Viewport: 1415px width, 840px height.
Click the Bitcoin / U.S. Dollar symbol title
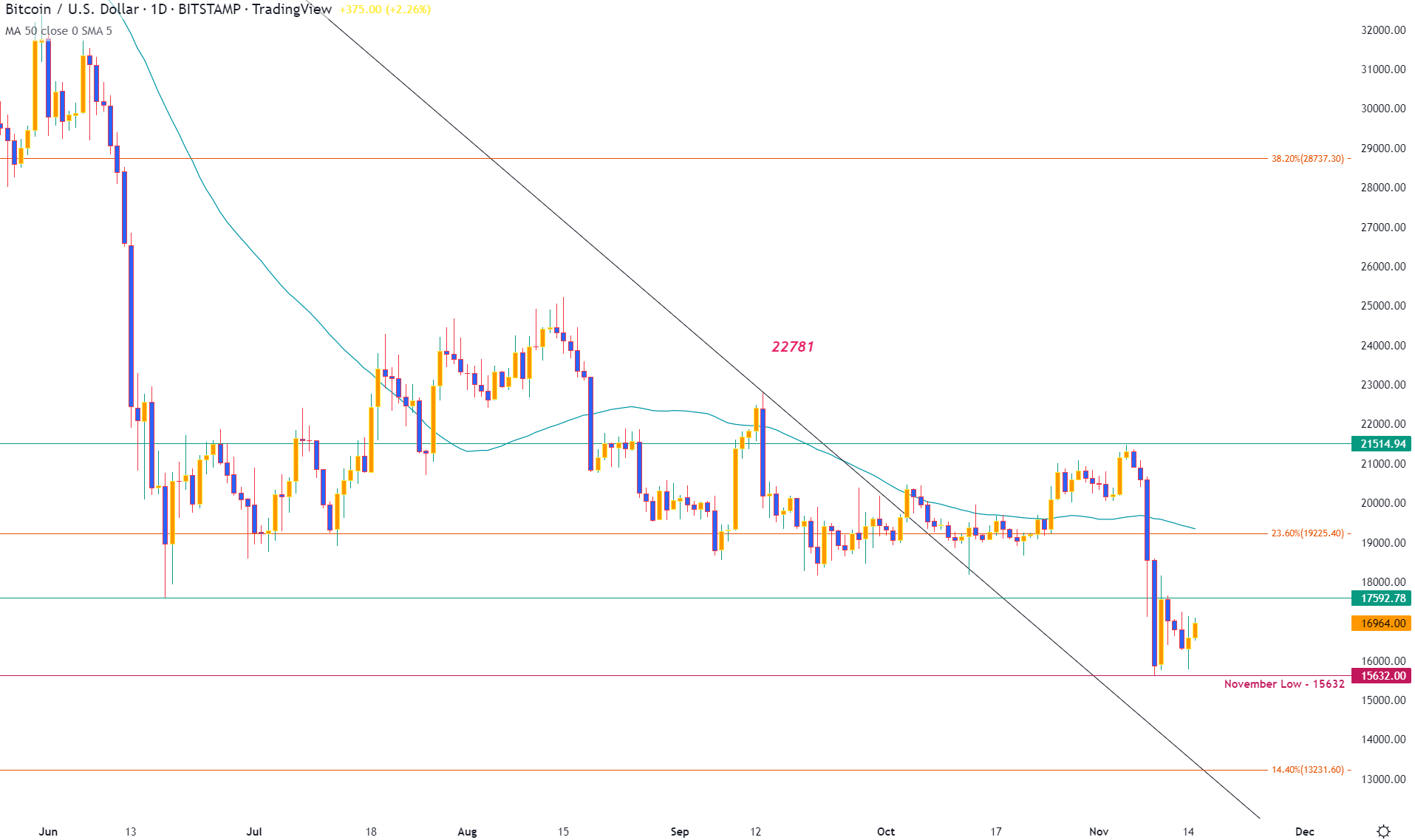point(72,10)
